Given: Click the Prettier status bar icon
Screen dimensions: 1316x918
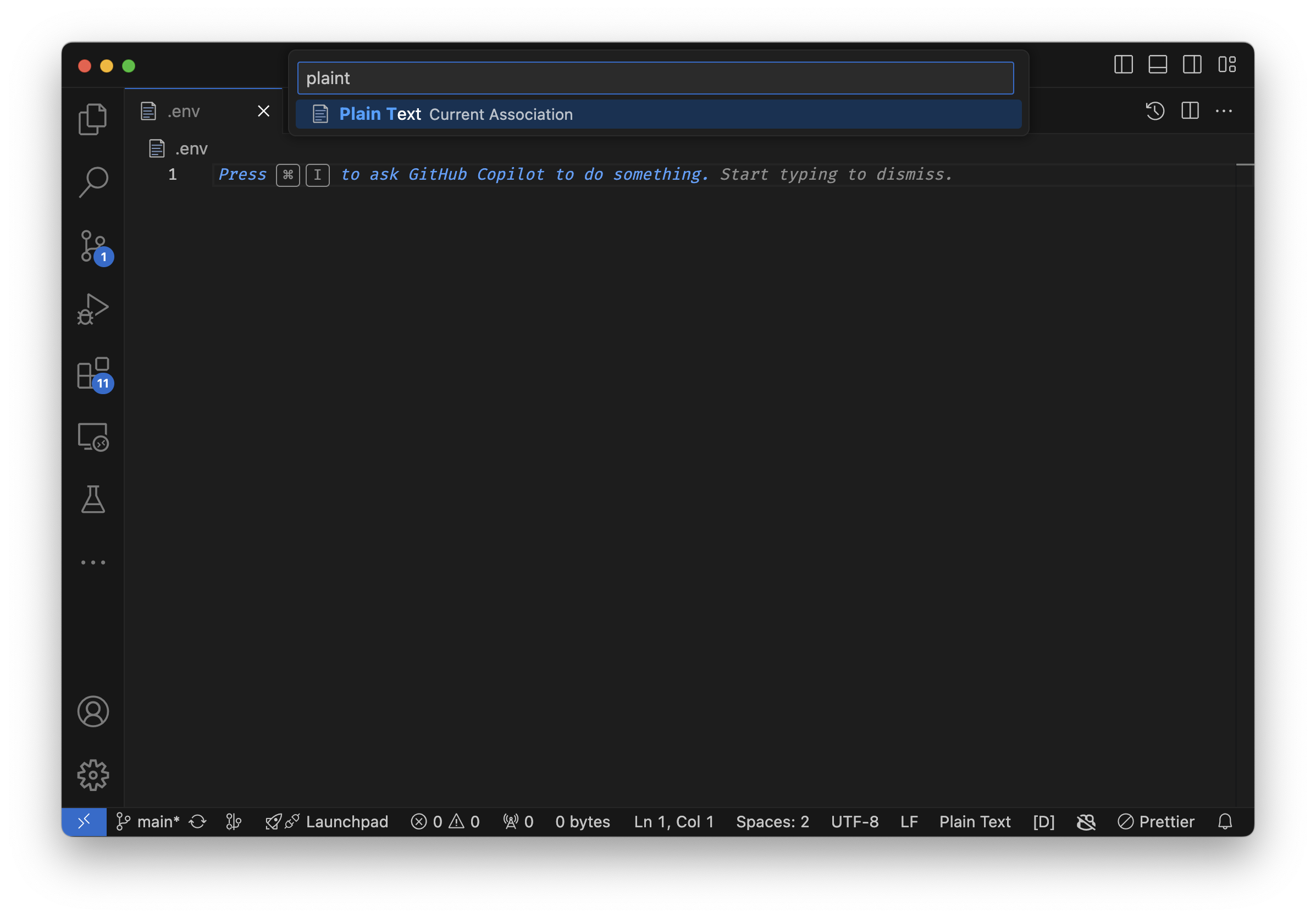Looking at the screenshot, I should [x=1157, y=821].
